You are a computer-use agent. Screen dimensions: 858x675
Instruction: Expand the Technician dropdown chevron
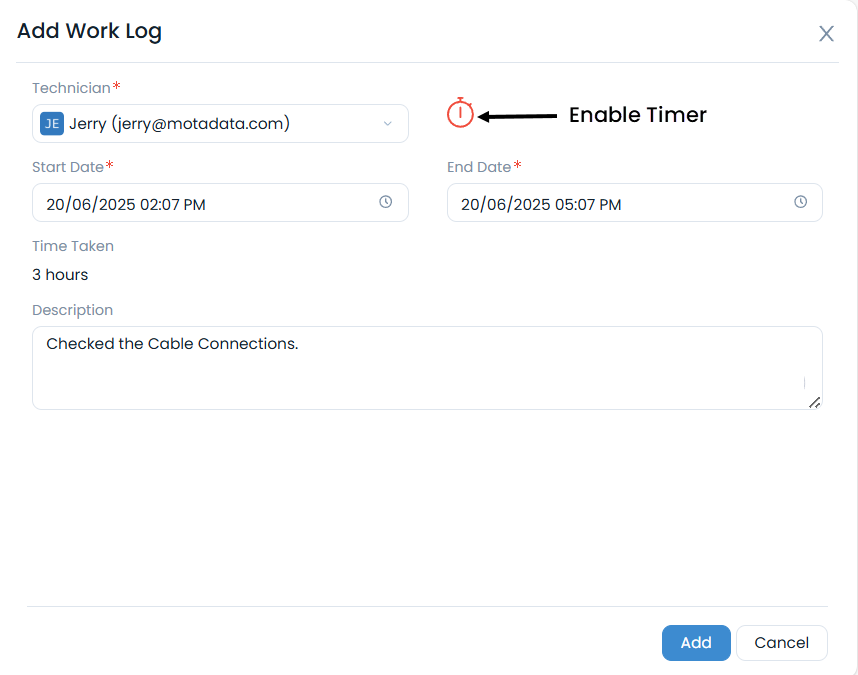point(388,124)
